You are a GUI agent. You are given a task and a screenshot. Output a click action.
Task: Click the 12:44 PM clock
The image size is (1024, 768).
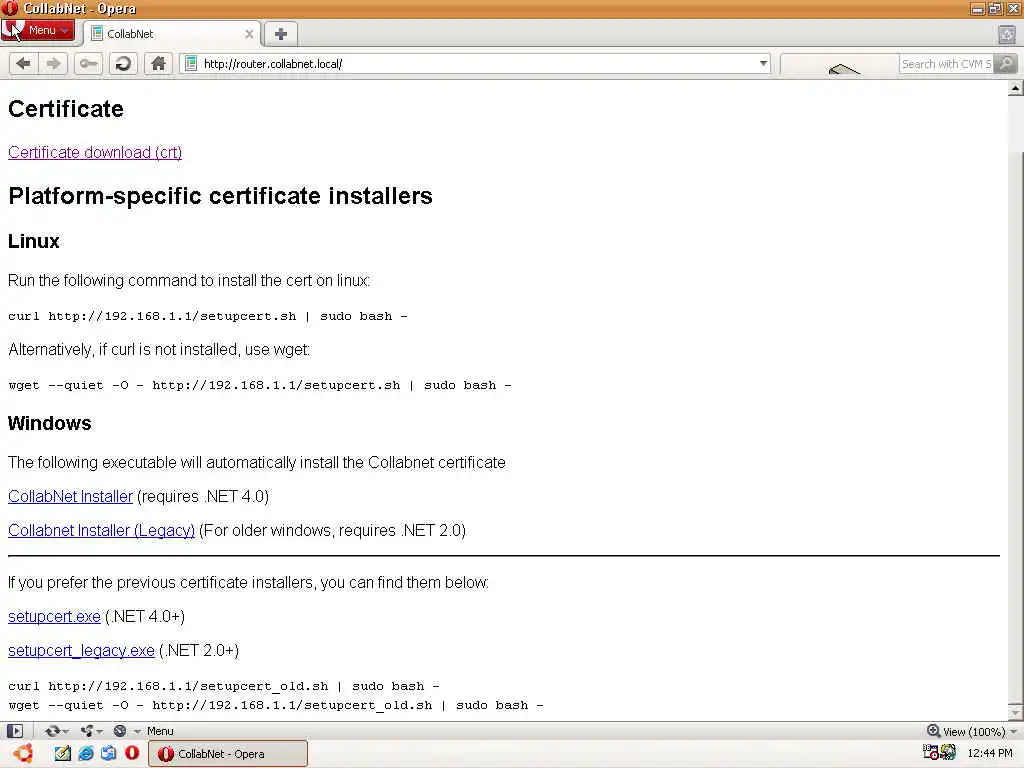[990, 753]
